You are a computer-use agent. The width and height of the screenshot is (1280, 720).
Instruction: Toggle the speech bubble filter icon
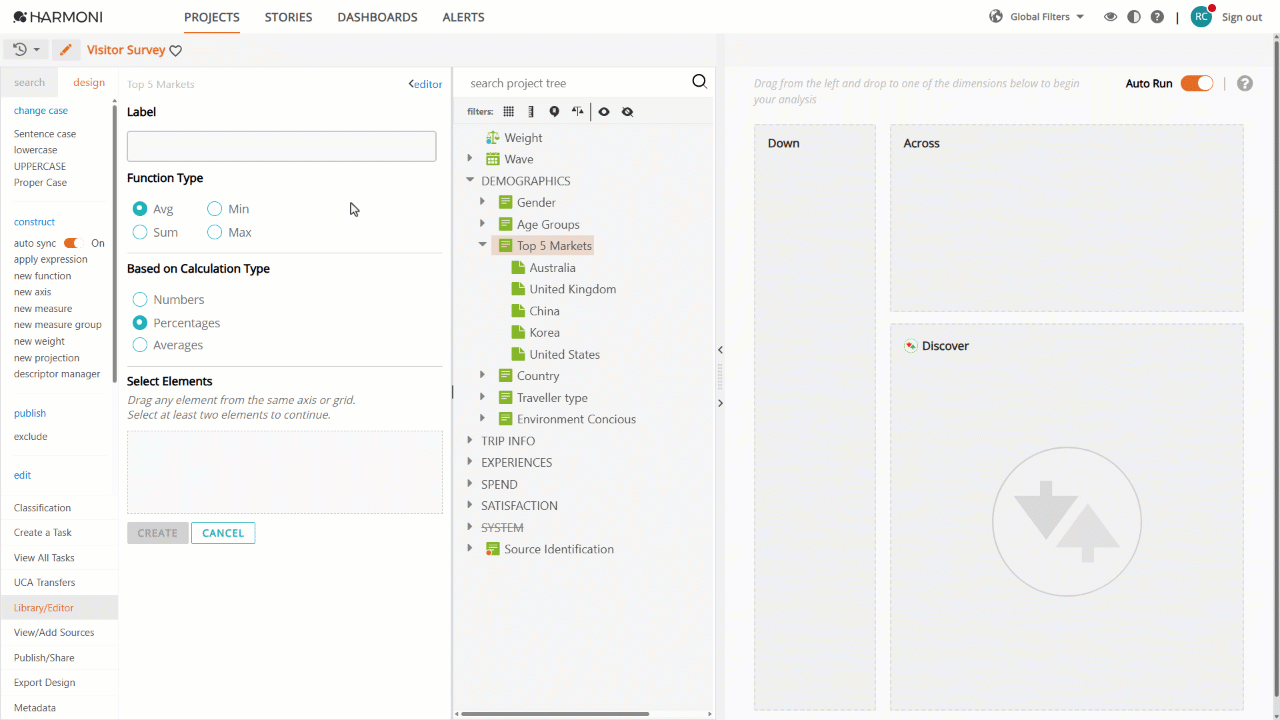554,112
